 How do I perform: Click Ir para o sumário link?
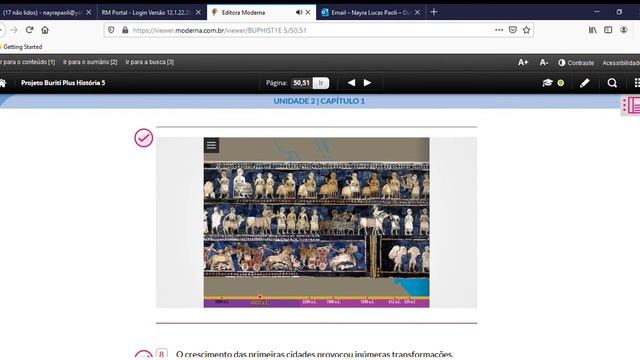coord(90,62)
